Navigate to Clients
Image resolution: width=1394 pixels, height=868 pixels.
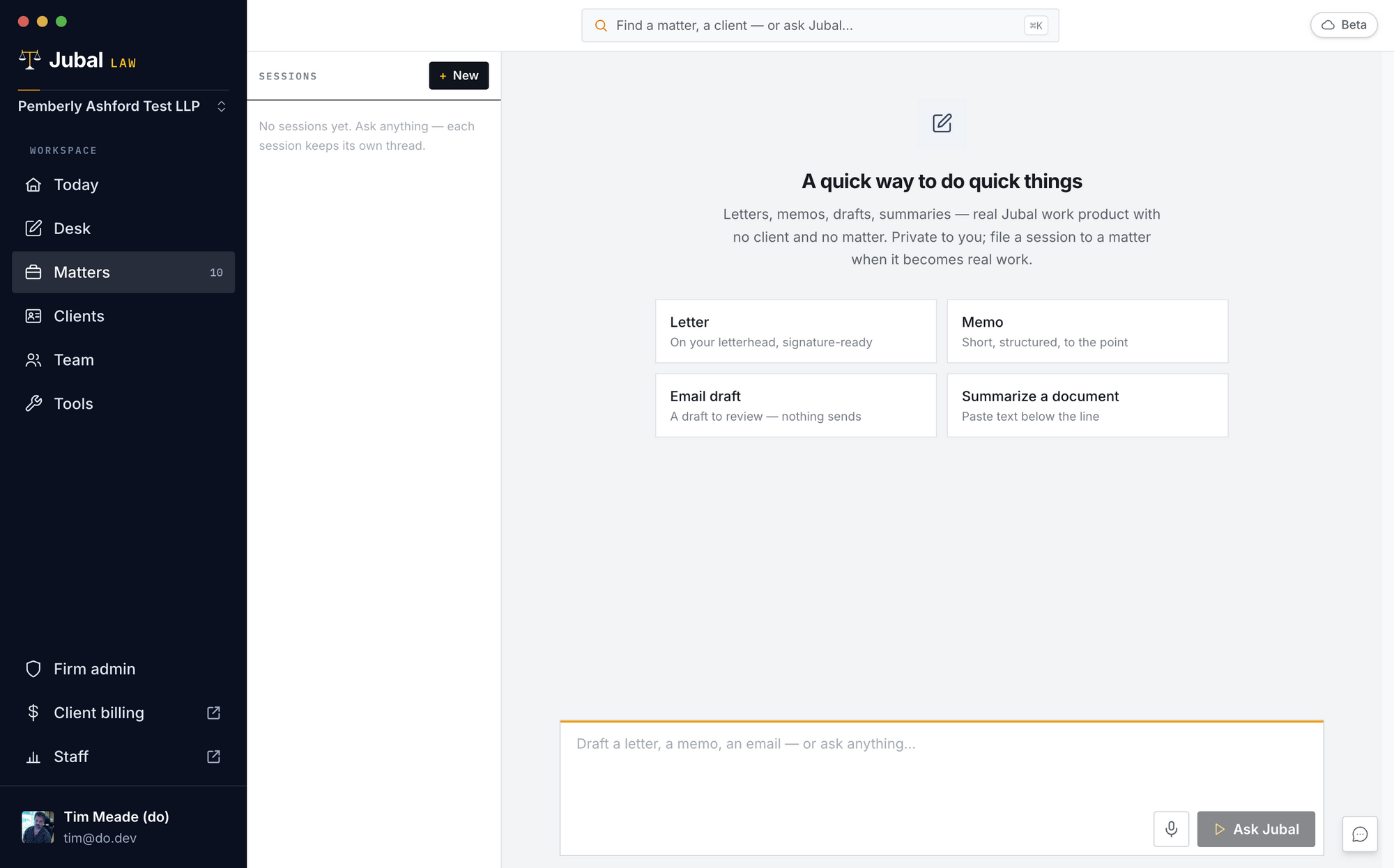pos(123,316)
